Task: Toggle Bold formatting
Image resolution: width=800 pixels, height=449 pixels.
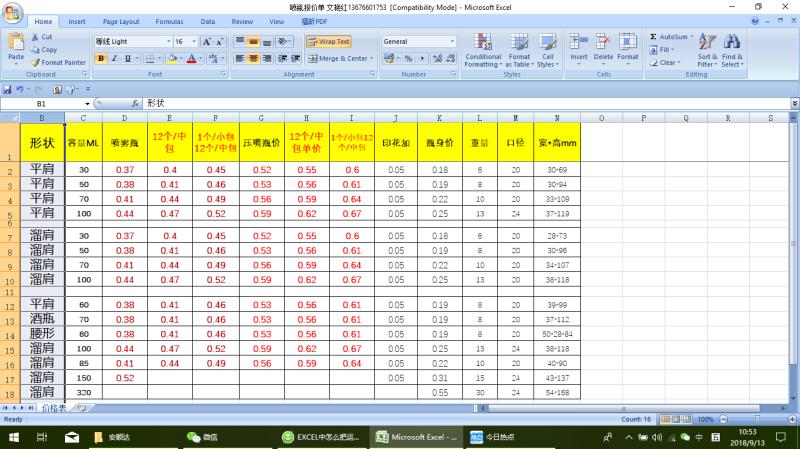Action: [x=101, y=59]
